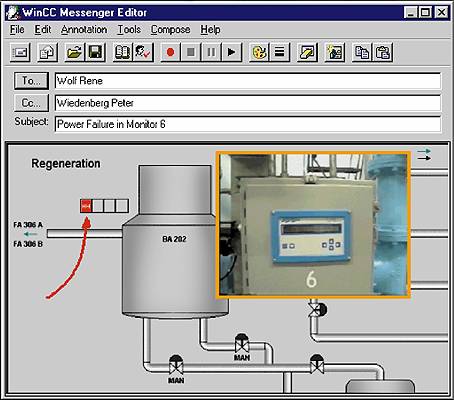Click the Cc... button
This screenshot has width=454, height=400.
[x=31, y=103]
